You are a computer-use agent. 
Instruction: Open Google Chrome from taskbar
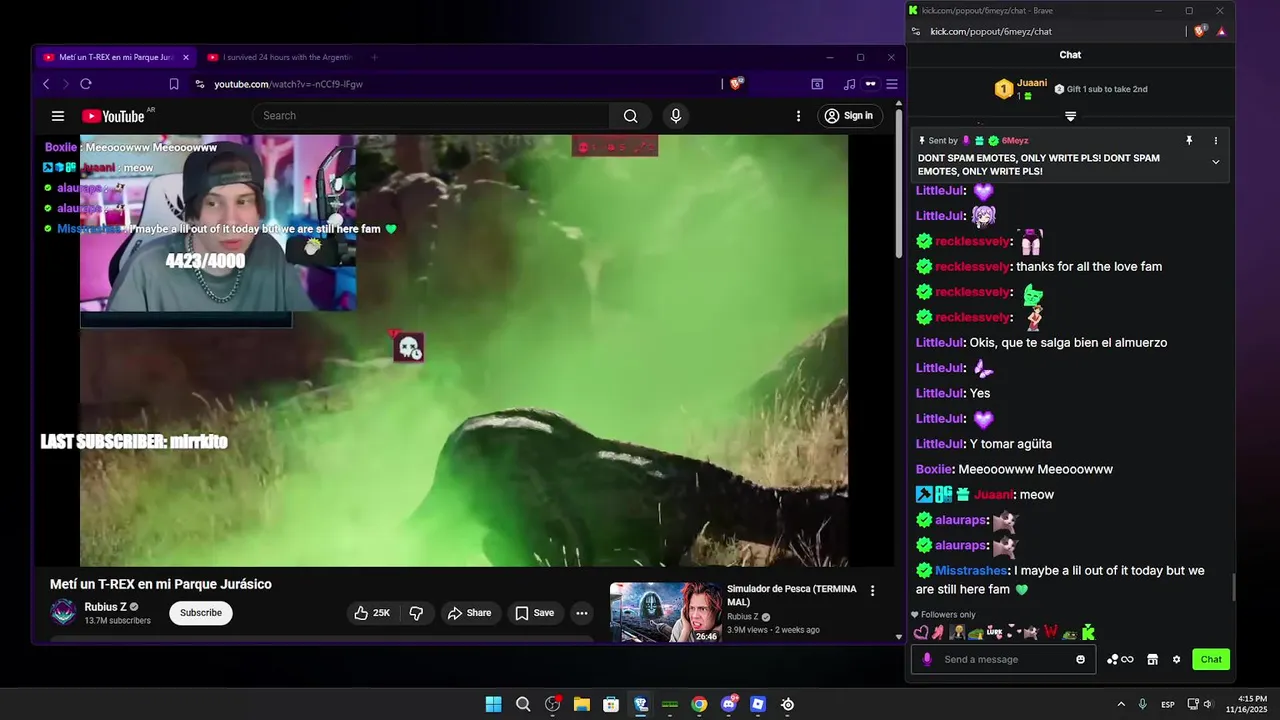click(x=699, y=704)
